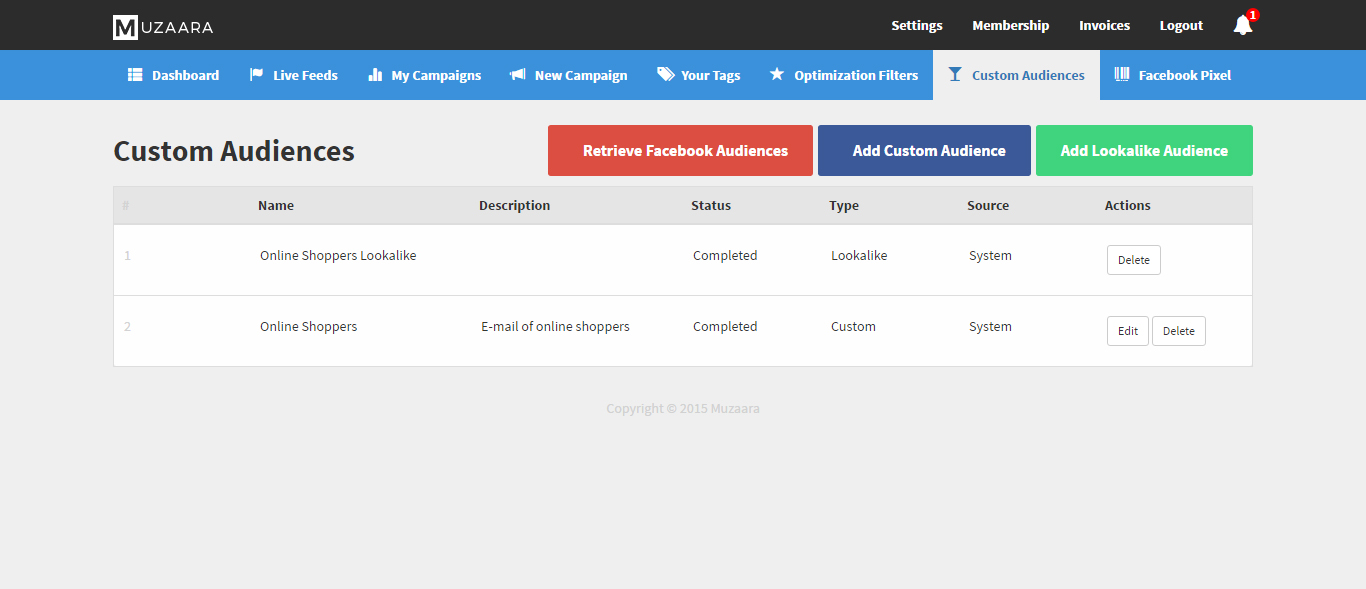Viewport: 1366px width, 589px height.
Task: Click the Muzaara logo
Action: (x=163, y=27)
